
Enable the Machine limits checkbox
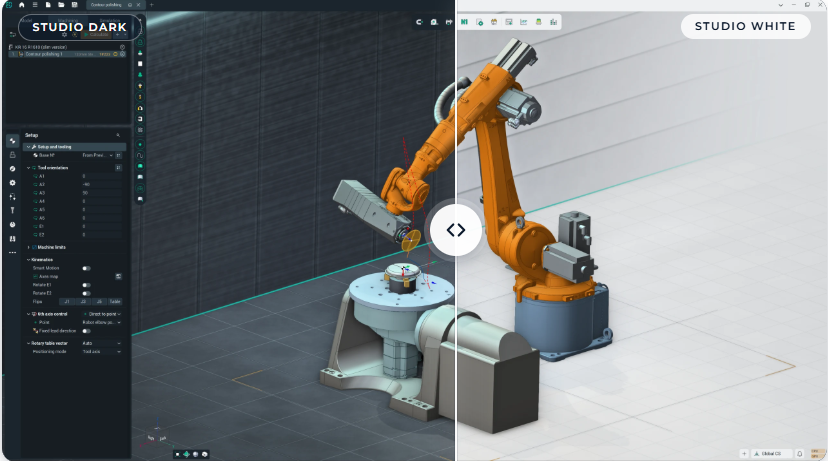coord(35,247)
